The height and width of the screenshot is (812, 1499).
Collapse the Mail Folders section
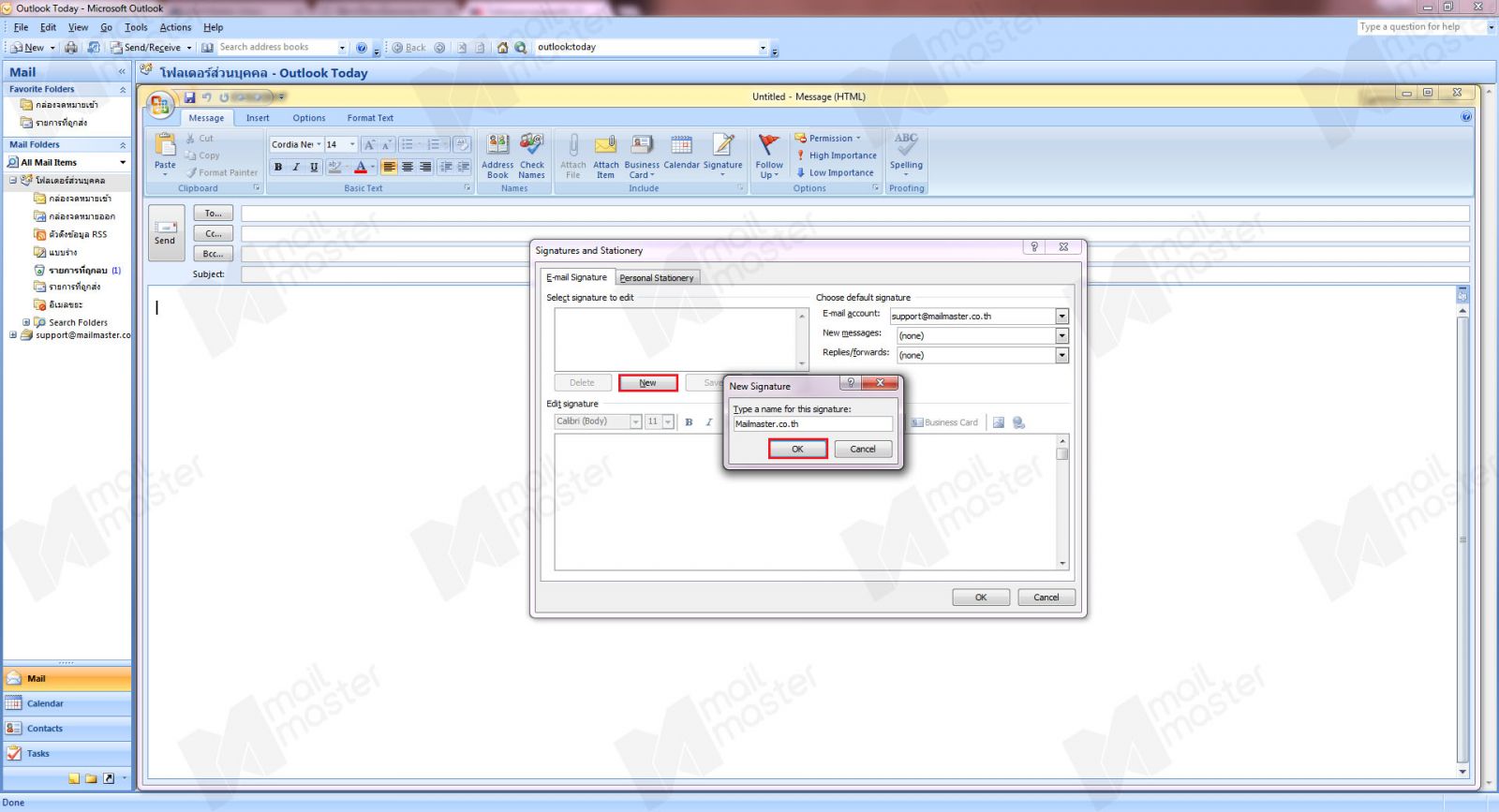coord(122,145)
